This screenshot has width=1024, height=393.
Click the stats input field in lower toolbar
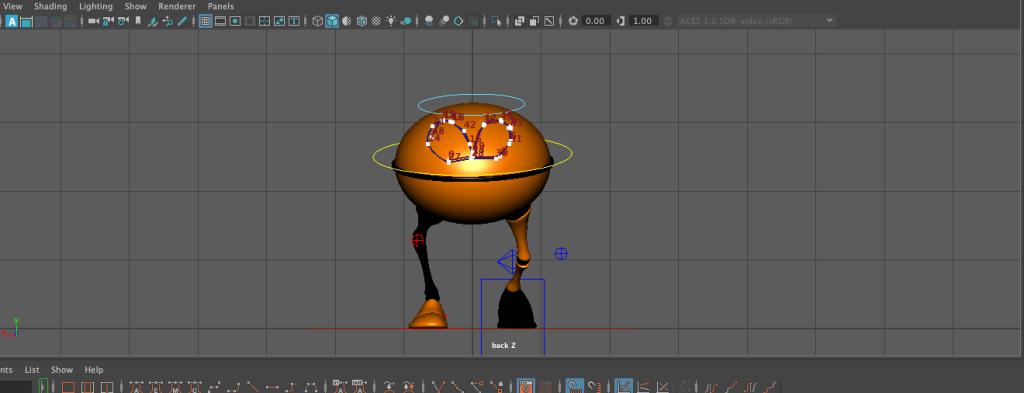pyautogui.click(x=15, y=386)
